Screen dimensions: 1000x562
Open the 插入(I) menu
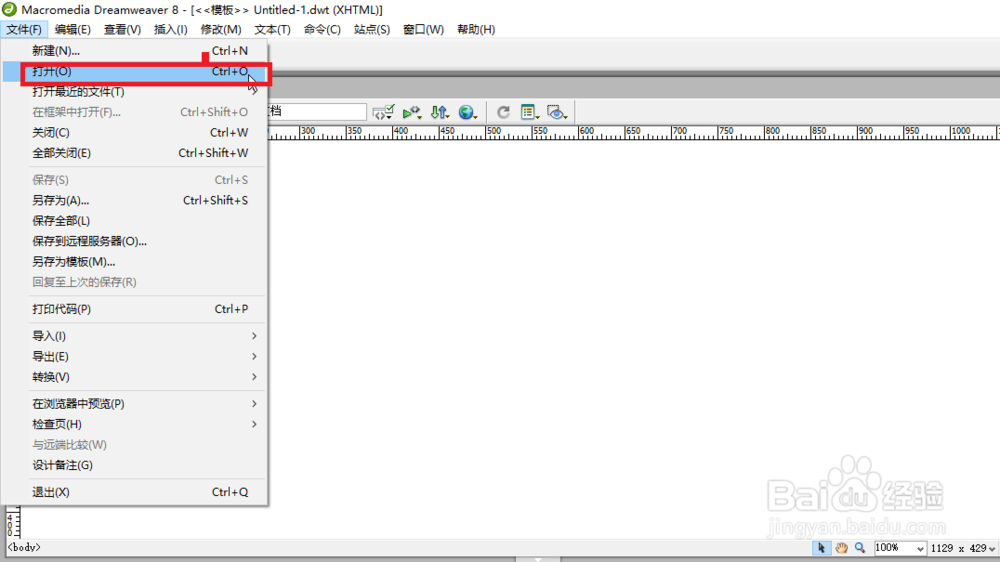click(x=171, y=29)
